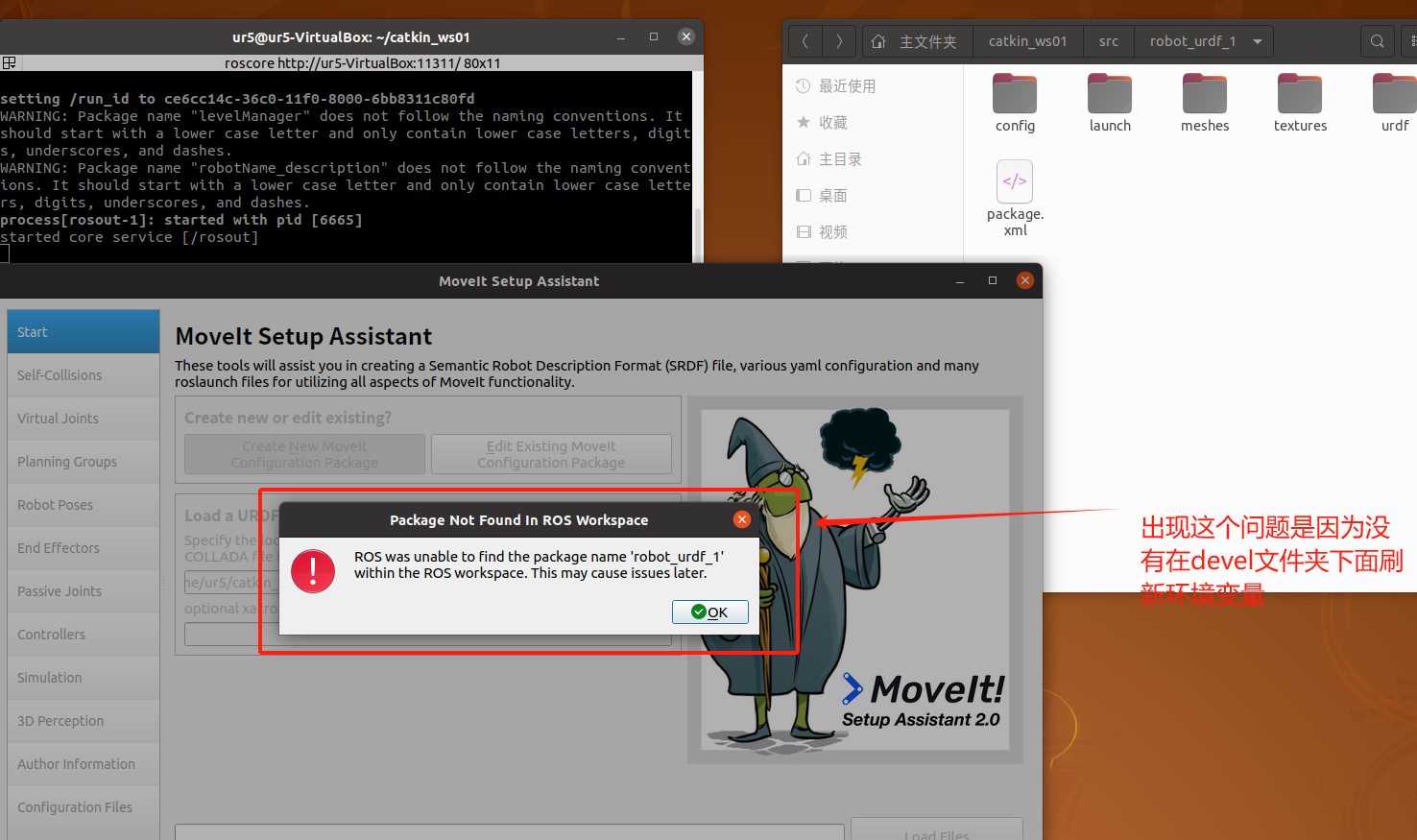Click the MoveIt wizard illustration
The height and width of the screenshot is (840, 1417).
(x=855, y=580)
